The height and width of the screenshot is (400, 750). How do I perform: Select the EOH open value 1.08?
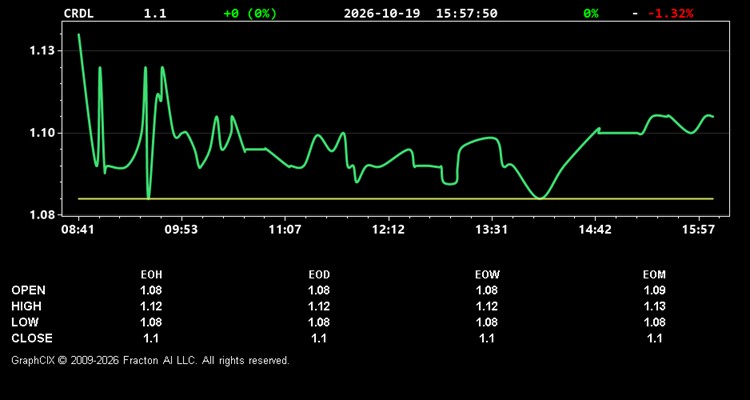point(151,290)
